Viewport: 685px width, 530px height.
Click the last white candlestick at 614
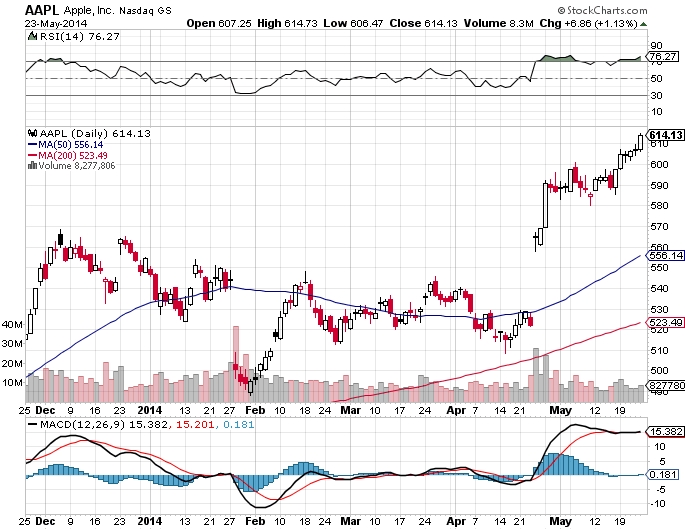[640, 142]
